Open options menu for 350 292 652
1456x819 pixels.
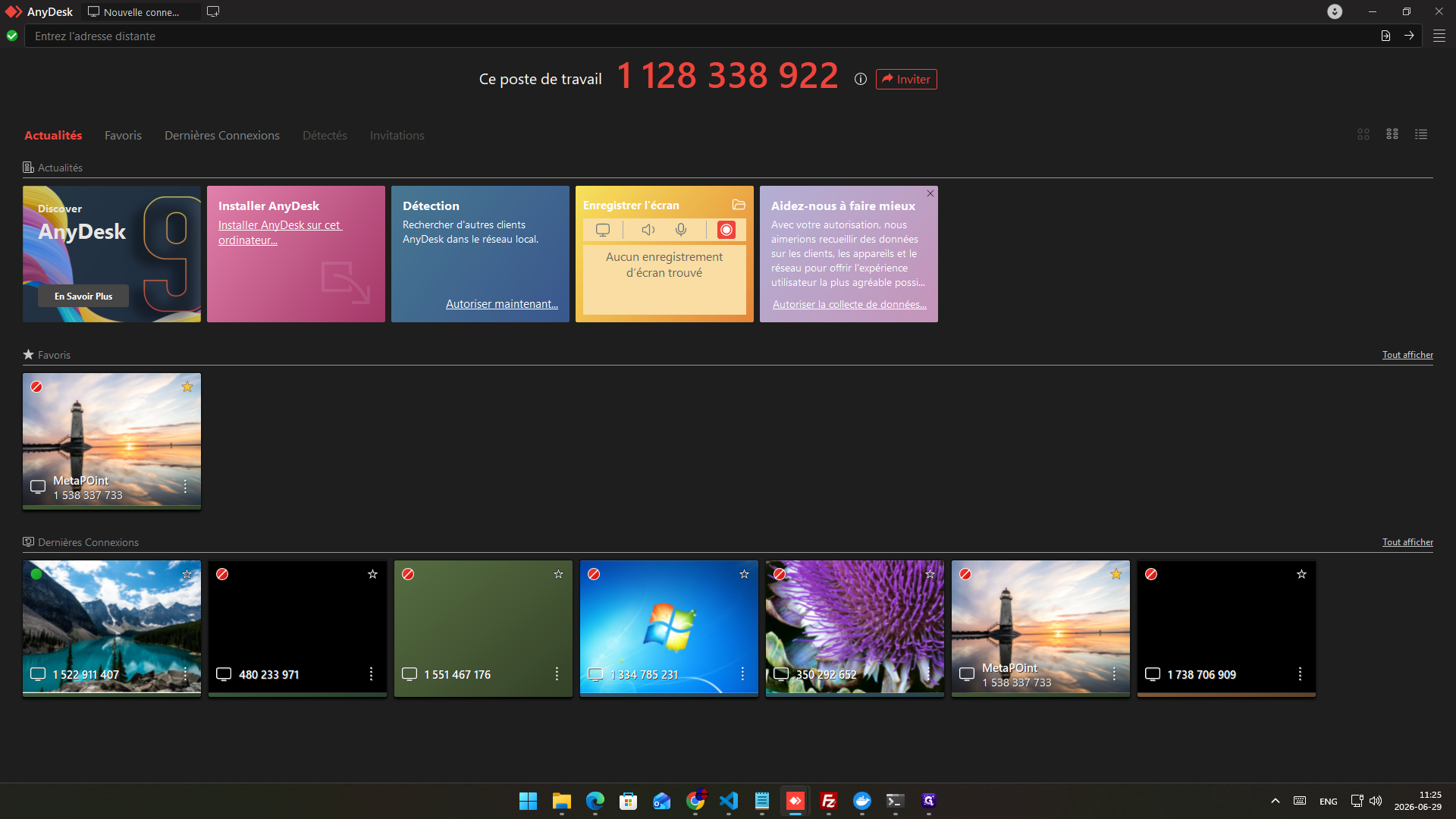928,673
